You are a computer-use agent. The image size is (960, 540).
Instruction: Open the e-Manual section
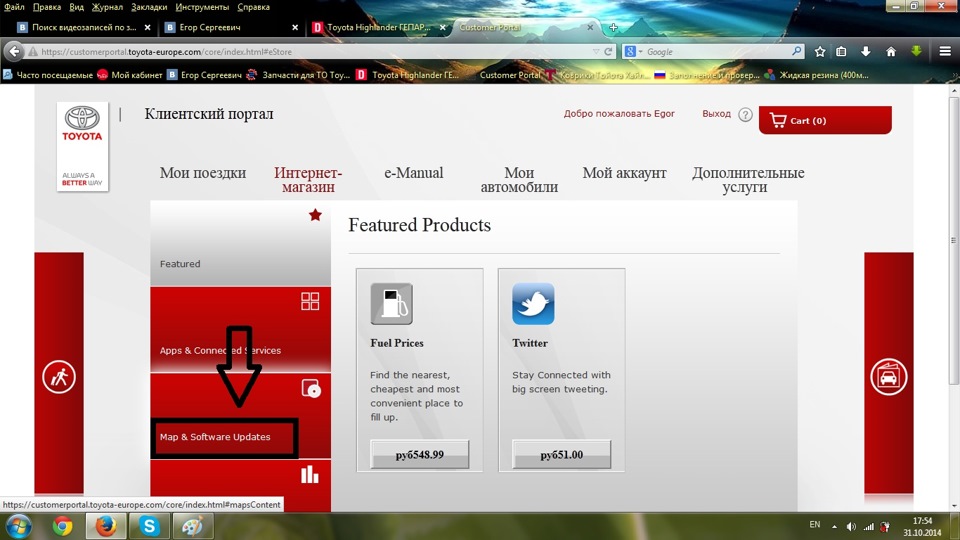[x=413, y=173]
